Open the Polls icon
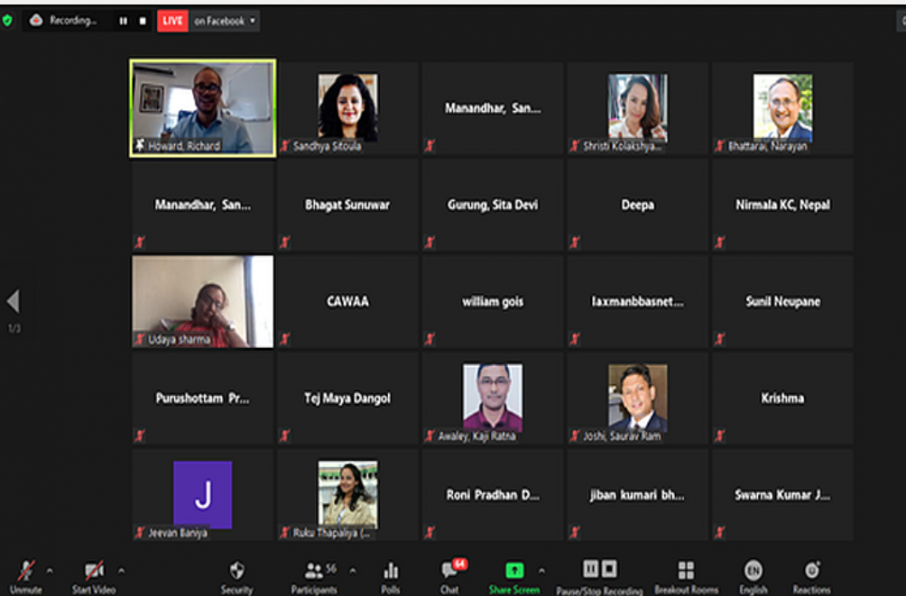Image resolution: width=906 pixels, height=596 pixels. tap(391, 572)
